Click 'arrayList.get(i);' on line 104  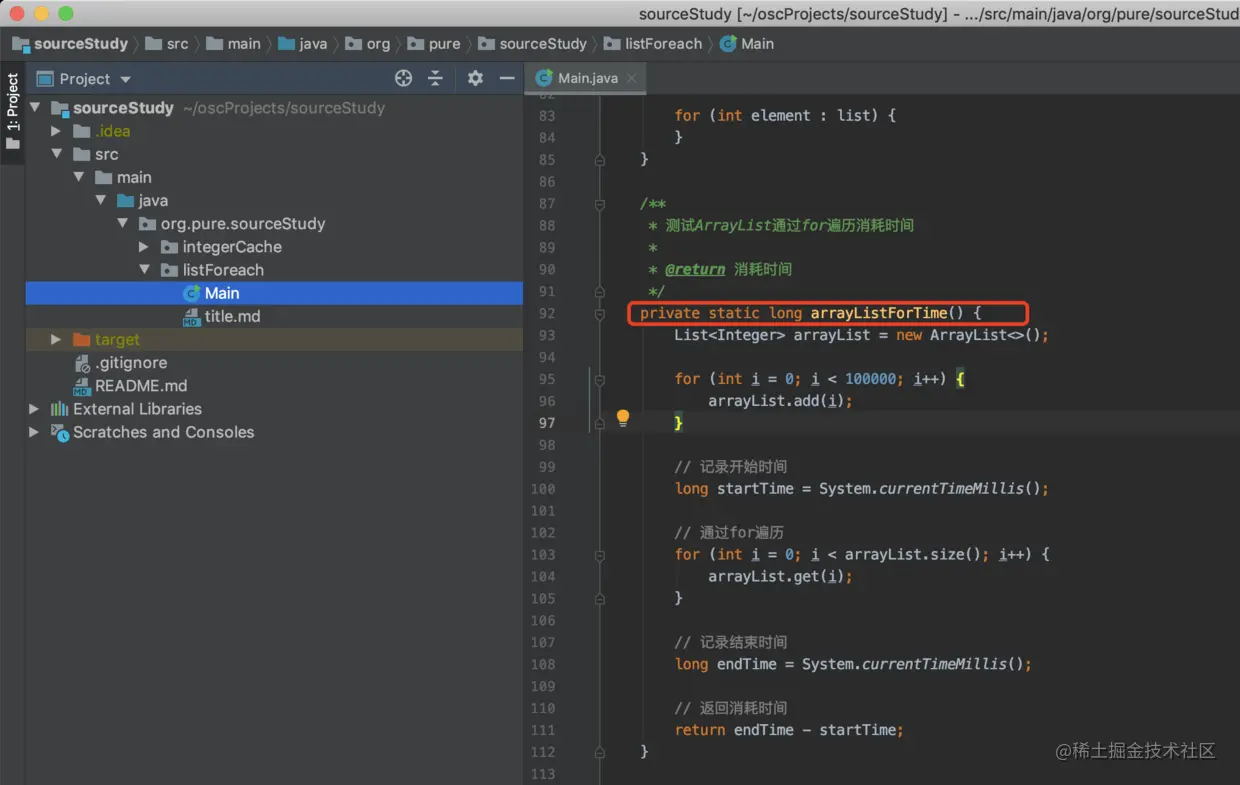tap(780, 576)
